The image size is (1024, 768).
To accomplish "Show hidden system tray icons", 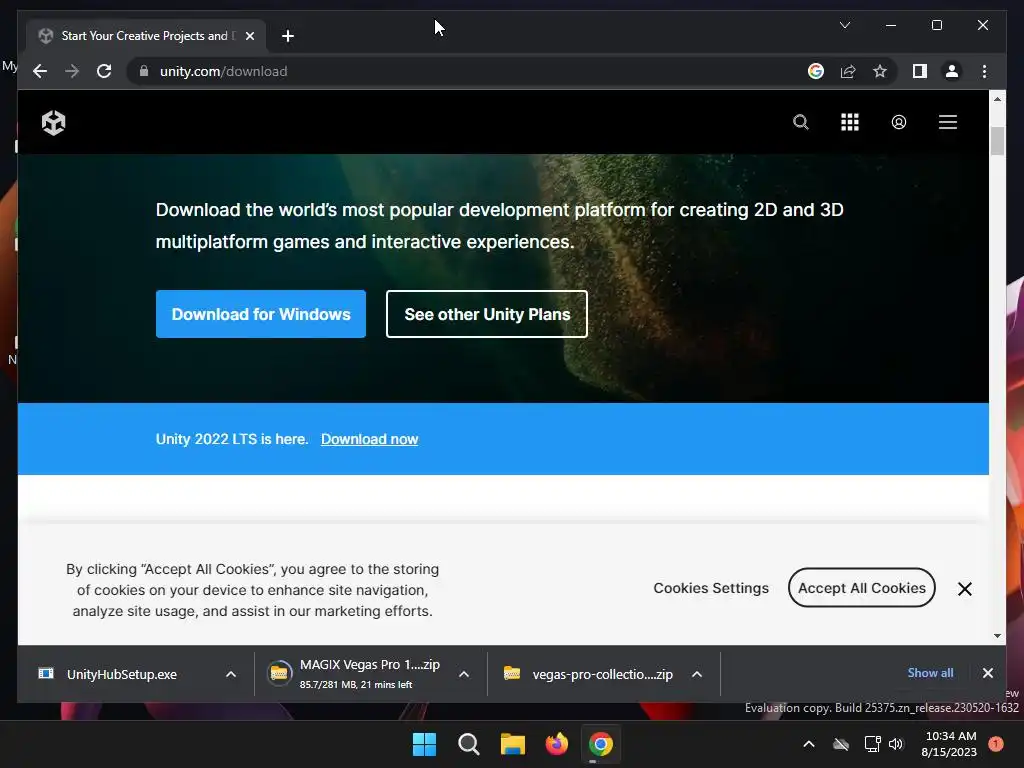I will pos(808,744).
